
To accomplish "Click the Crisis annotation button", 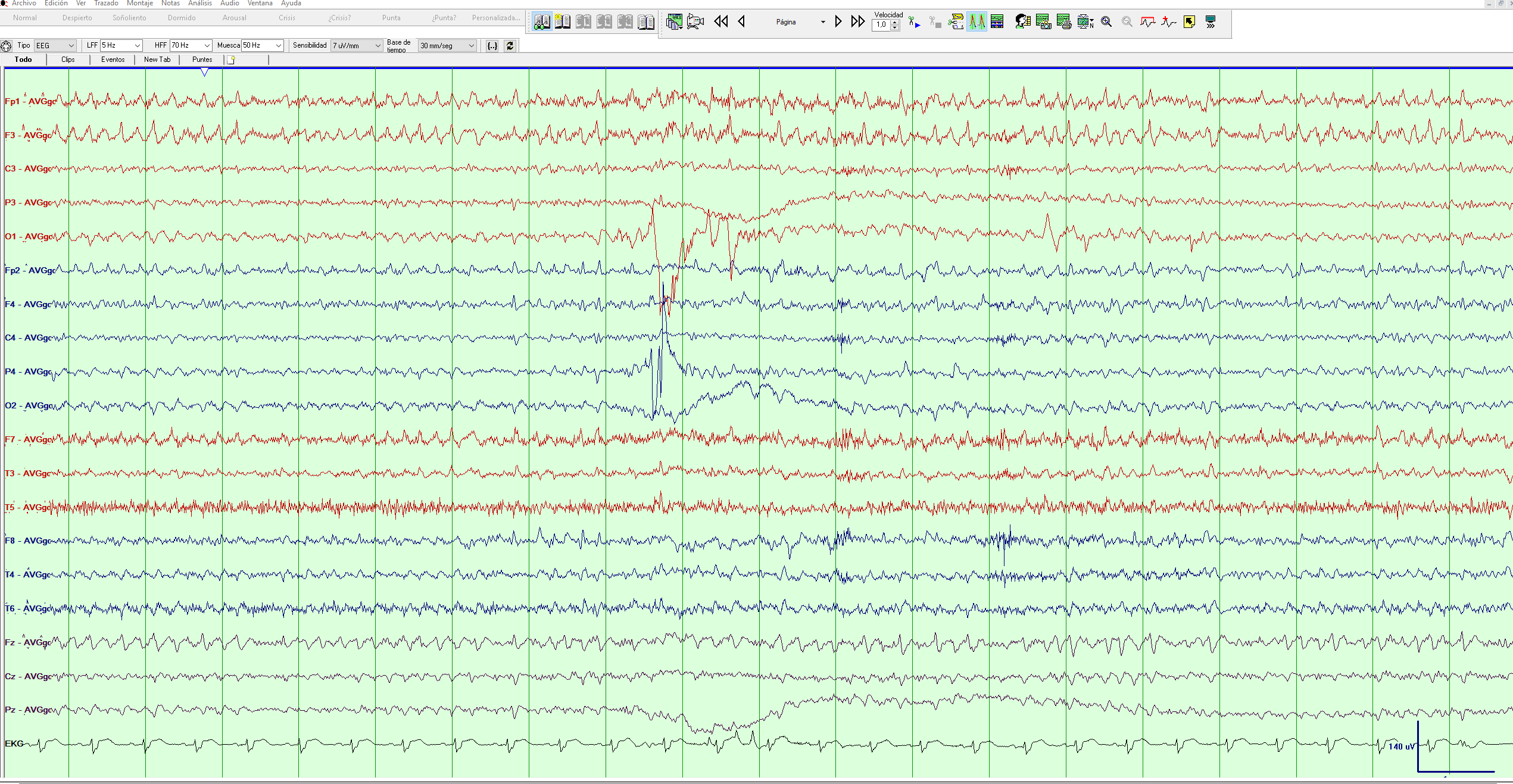I will pos(287,18).
